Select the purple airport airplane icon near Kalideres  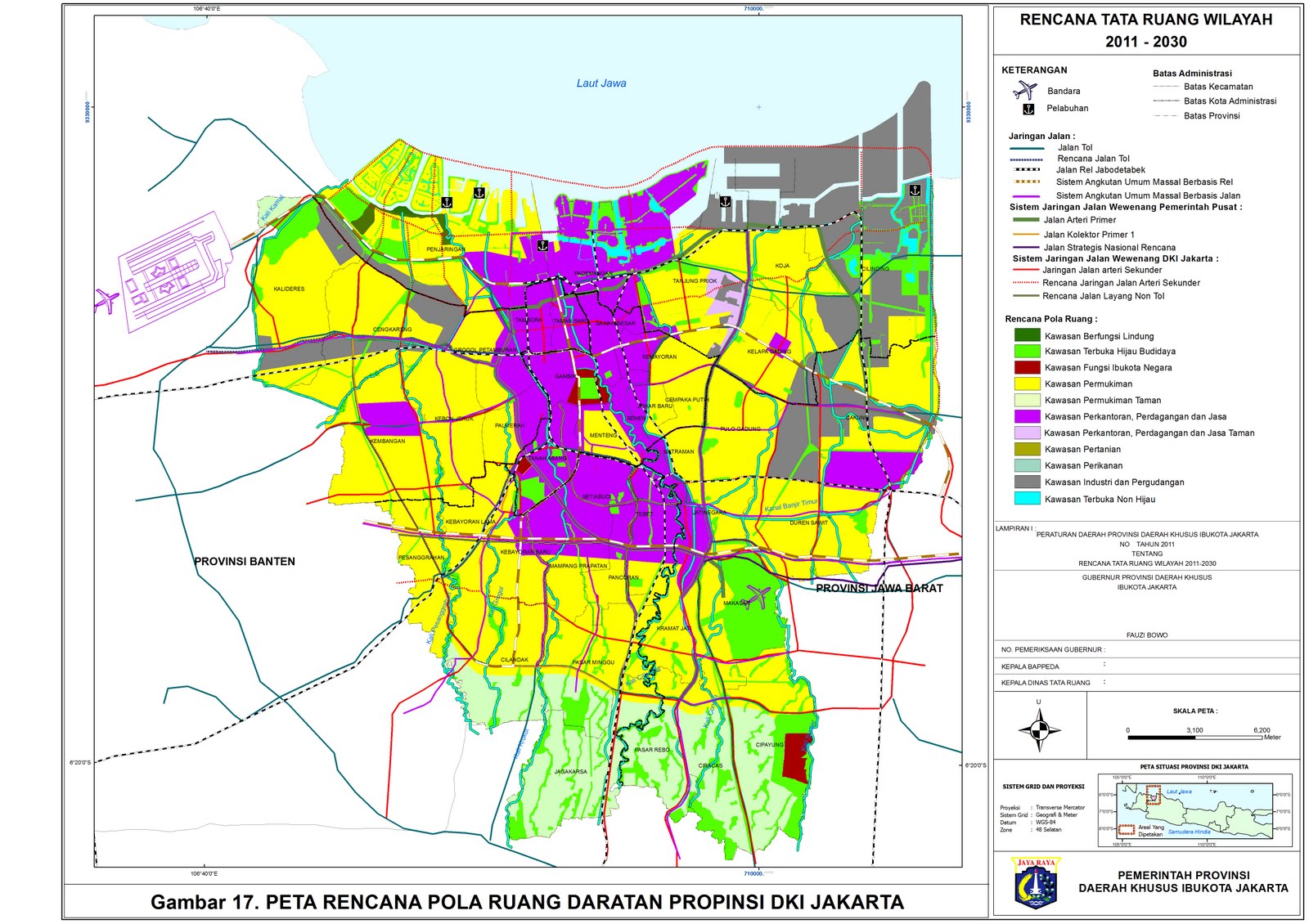pos(106,300)
